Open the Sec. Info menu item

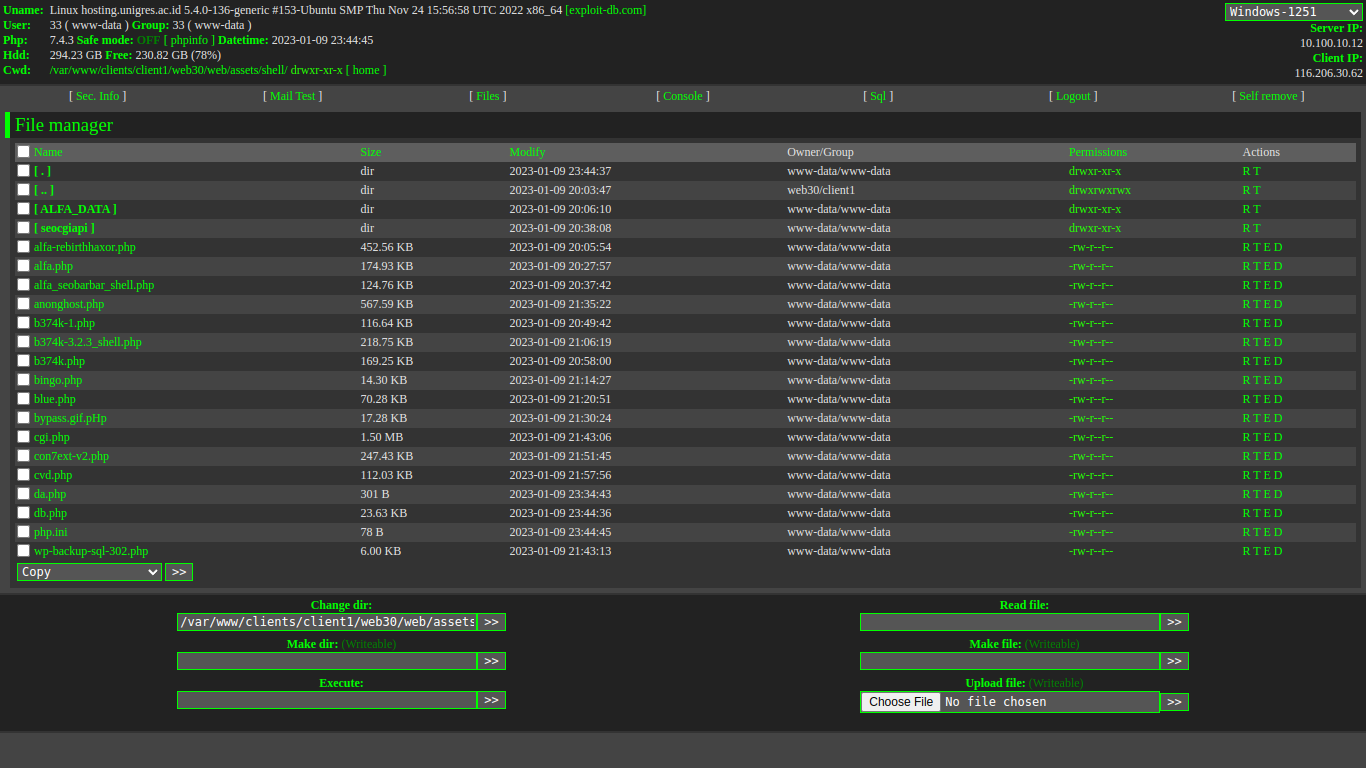97,96
